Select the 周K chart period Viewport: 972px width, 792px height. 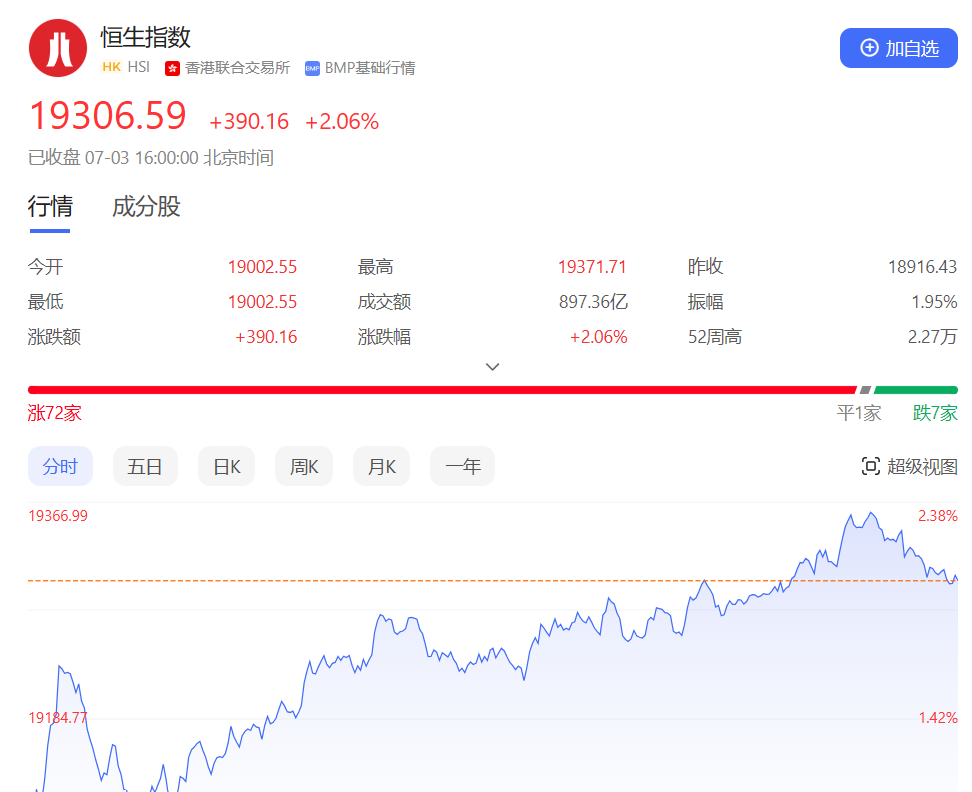[304, 466]
